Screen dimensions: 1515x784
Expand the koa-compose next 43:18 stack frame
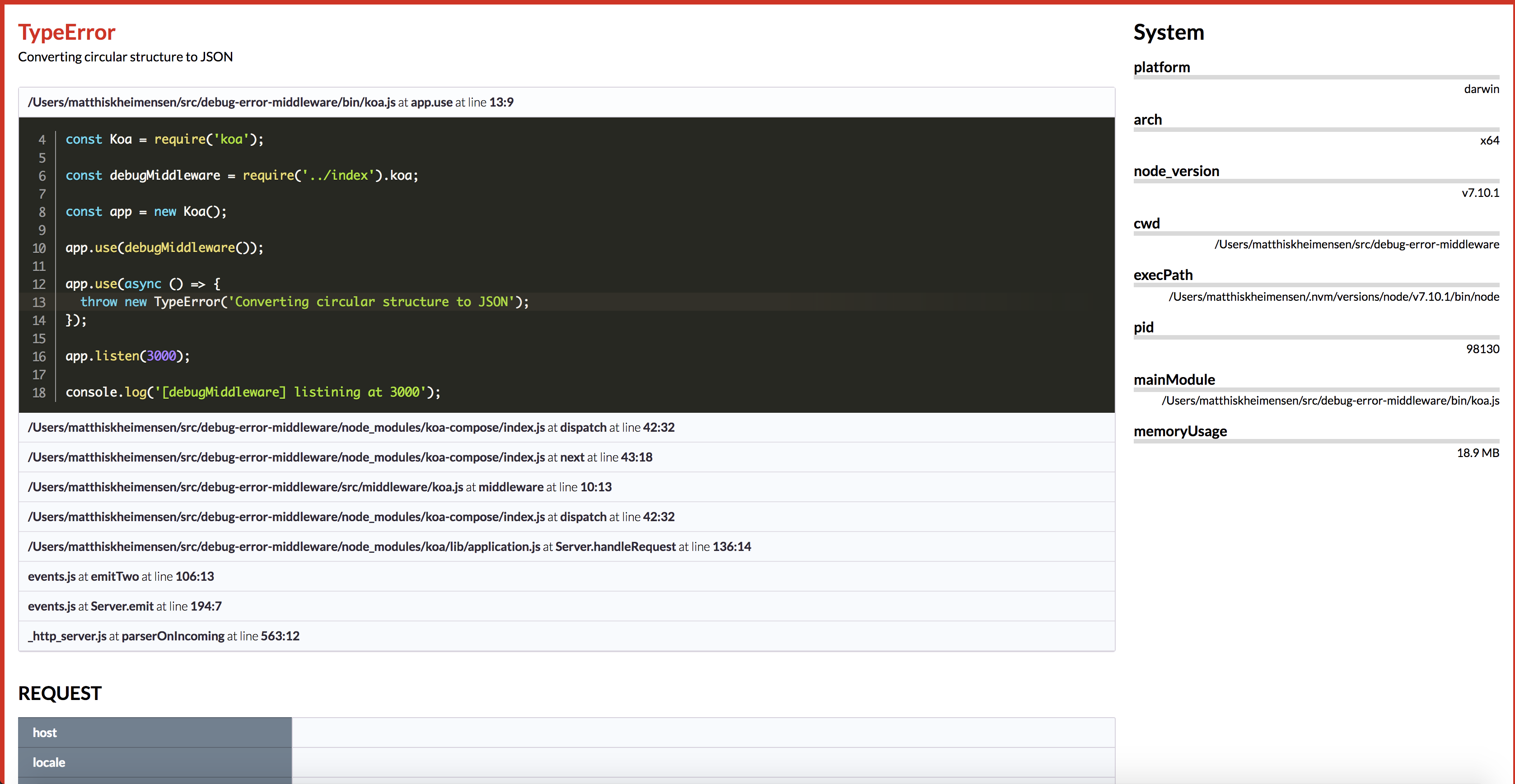(340, 457)
